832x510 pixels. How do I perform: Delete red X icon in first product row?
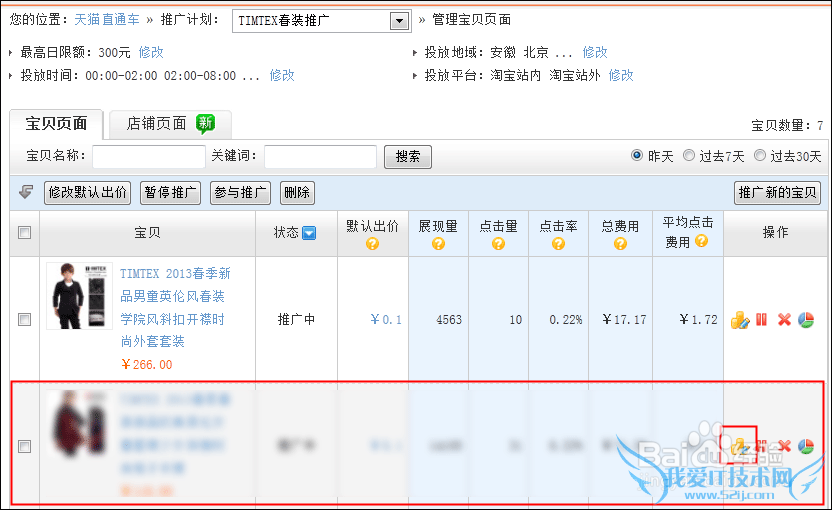point(784,319)
